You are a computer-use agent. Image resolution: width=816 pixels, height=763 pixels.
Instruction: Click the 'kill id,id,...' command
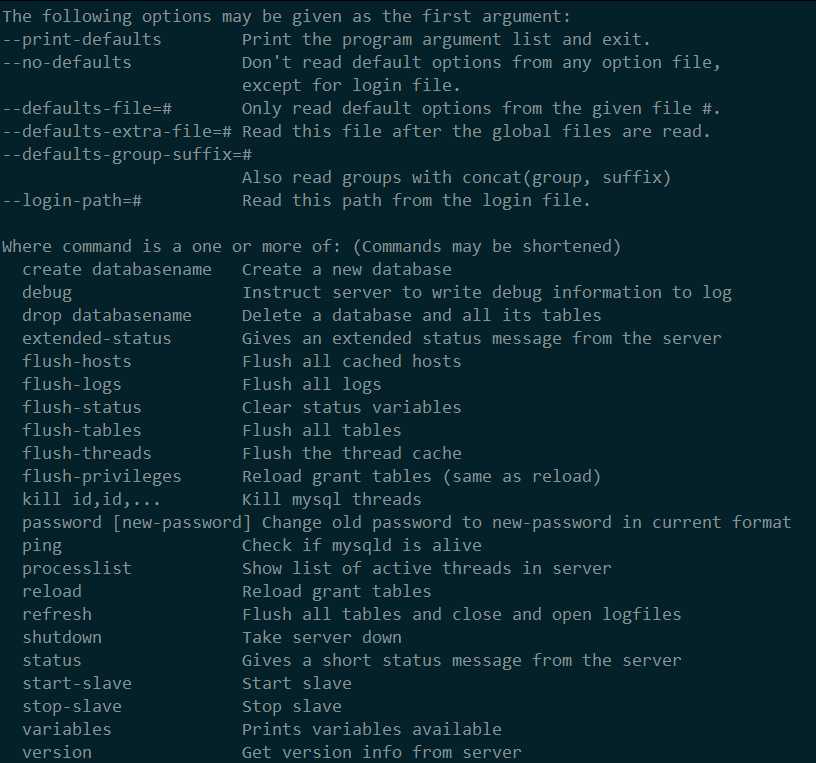coord(92,499)
